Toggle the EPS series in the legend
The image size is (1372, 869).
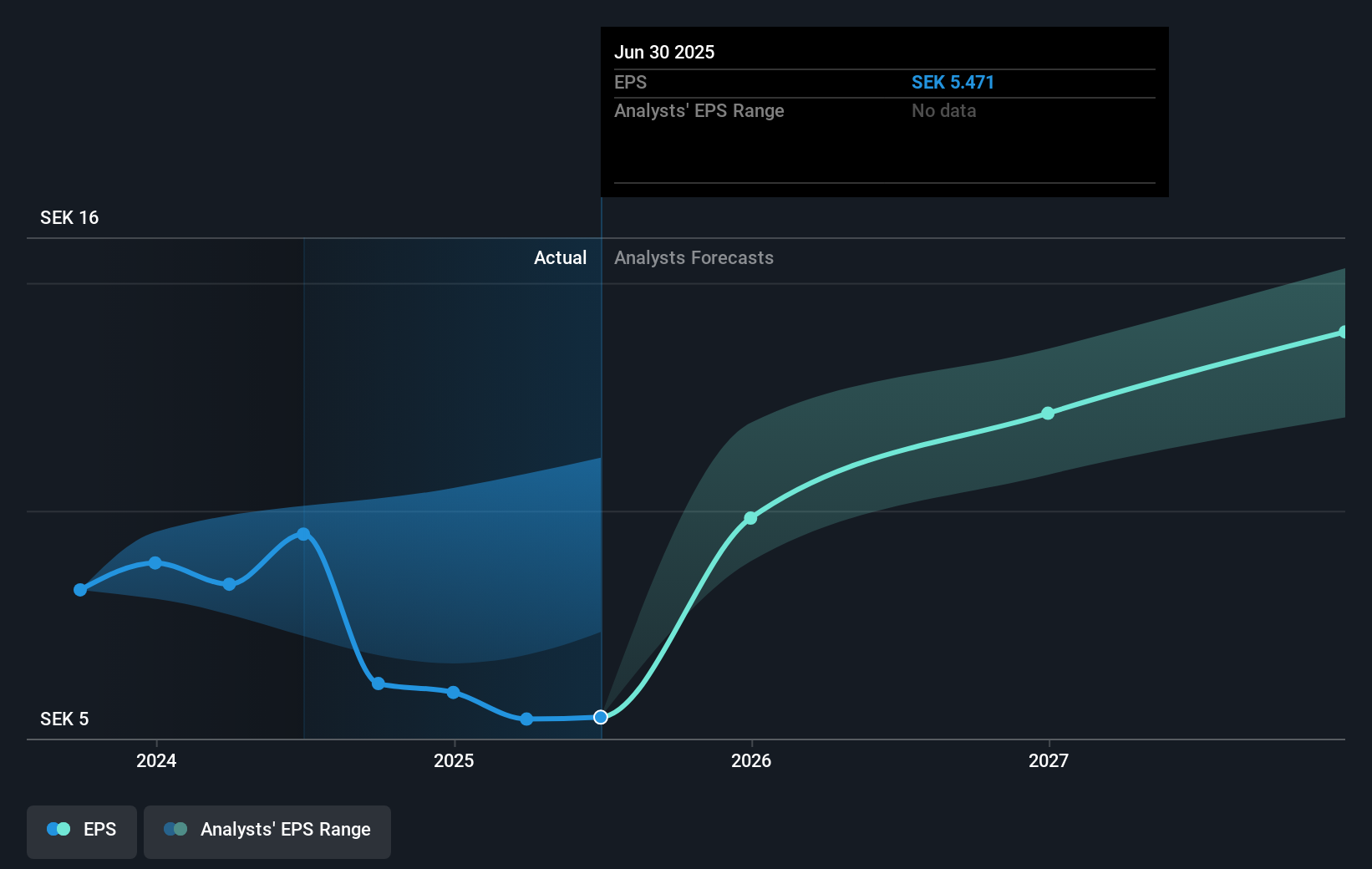[81, 831]
